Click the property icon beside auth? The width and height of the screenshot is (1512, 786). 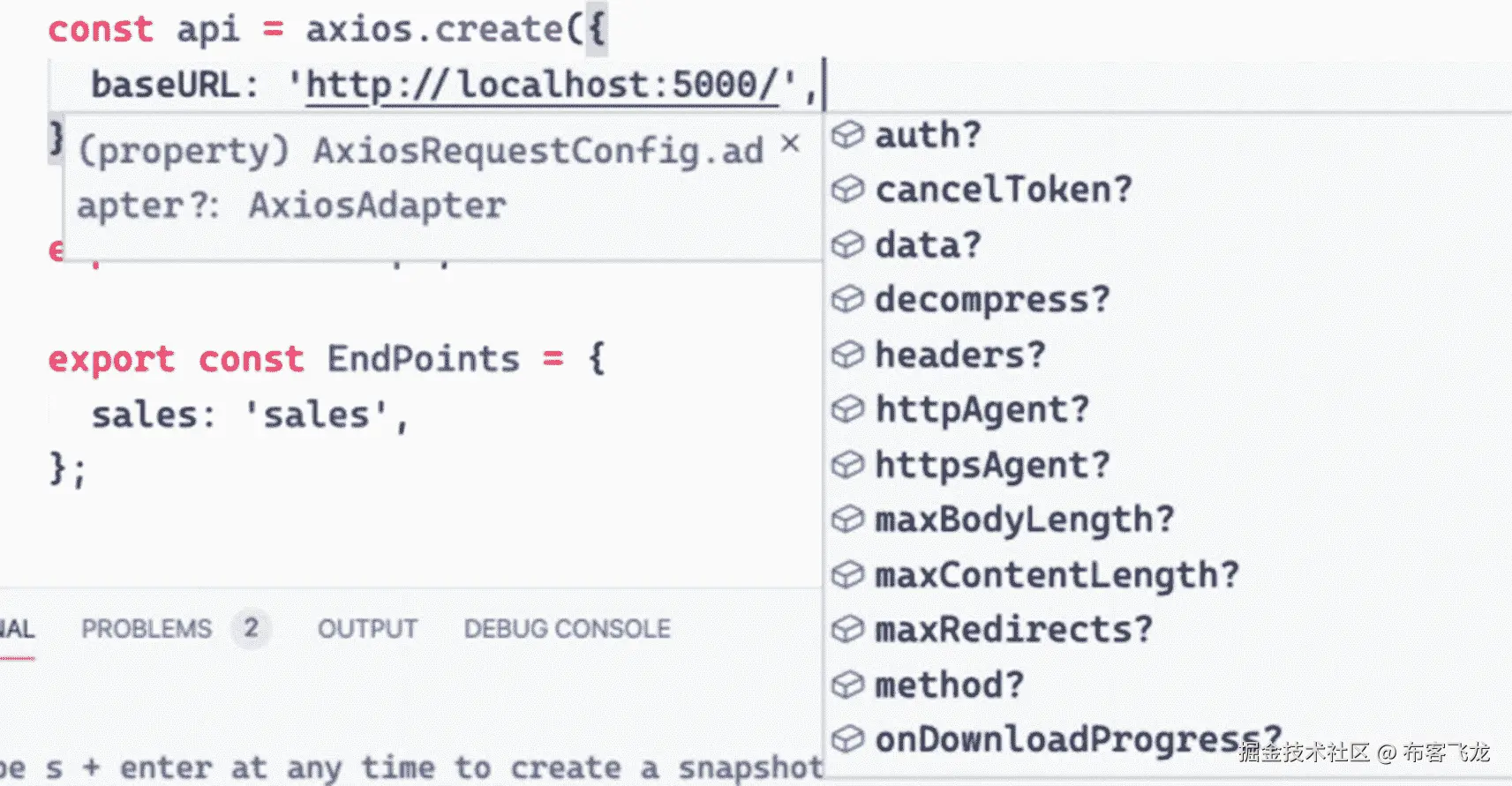847,135
